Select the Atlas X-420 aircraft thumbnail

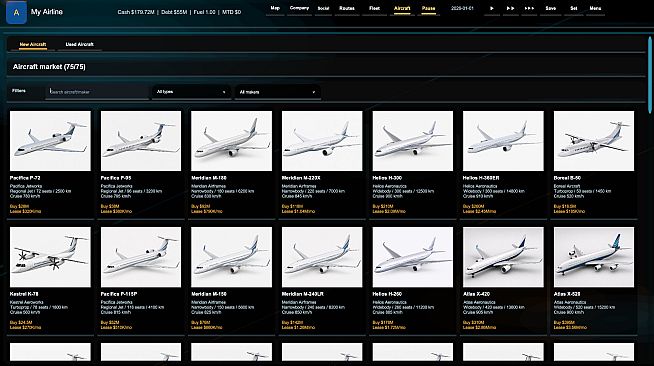(x=503, y=257)
